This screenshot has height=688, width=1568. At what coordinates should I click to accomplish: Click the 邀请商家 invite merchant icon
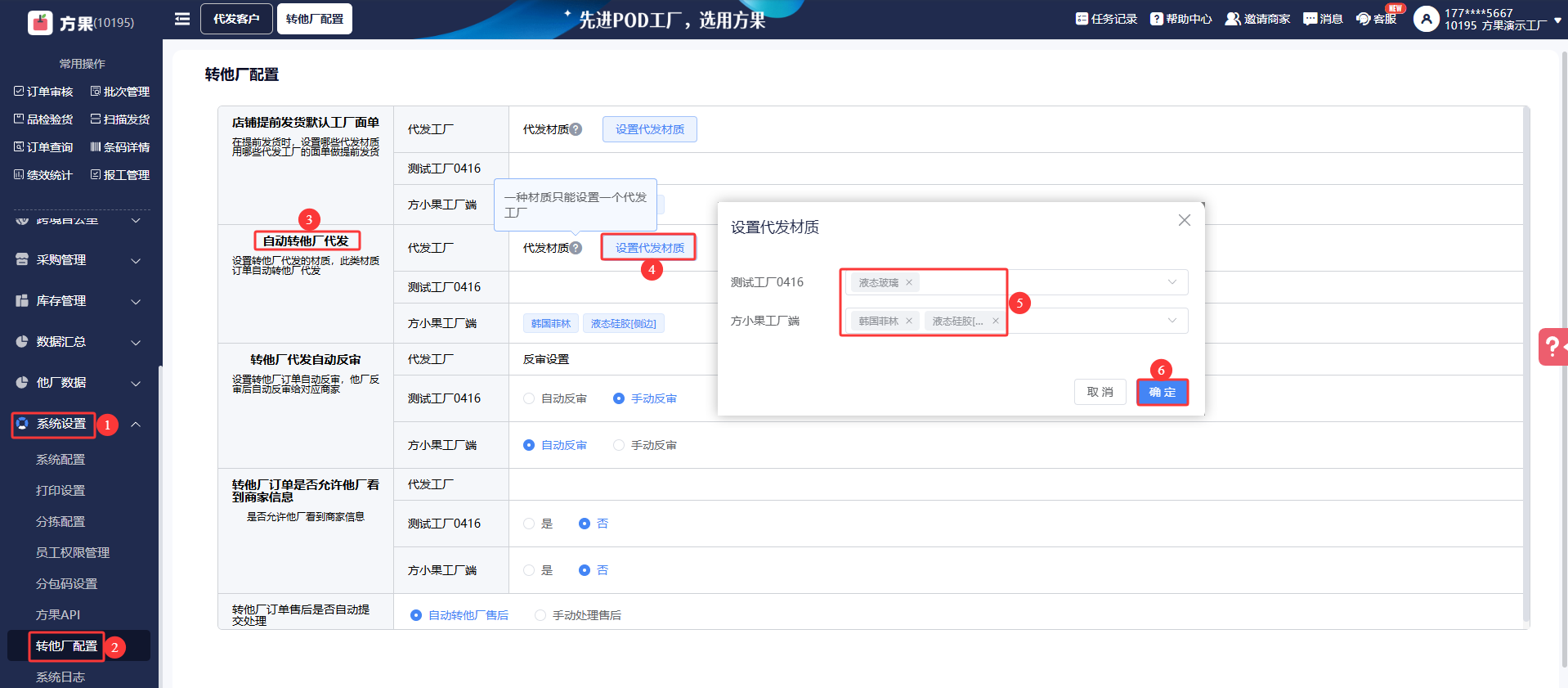[x=1232, y=19]
